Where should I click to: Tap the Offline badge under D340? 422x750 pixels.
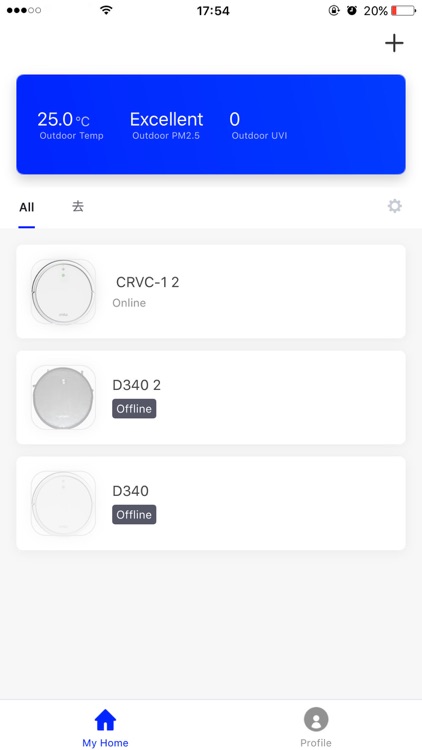134,515
